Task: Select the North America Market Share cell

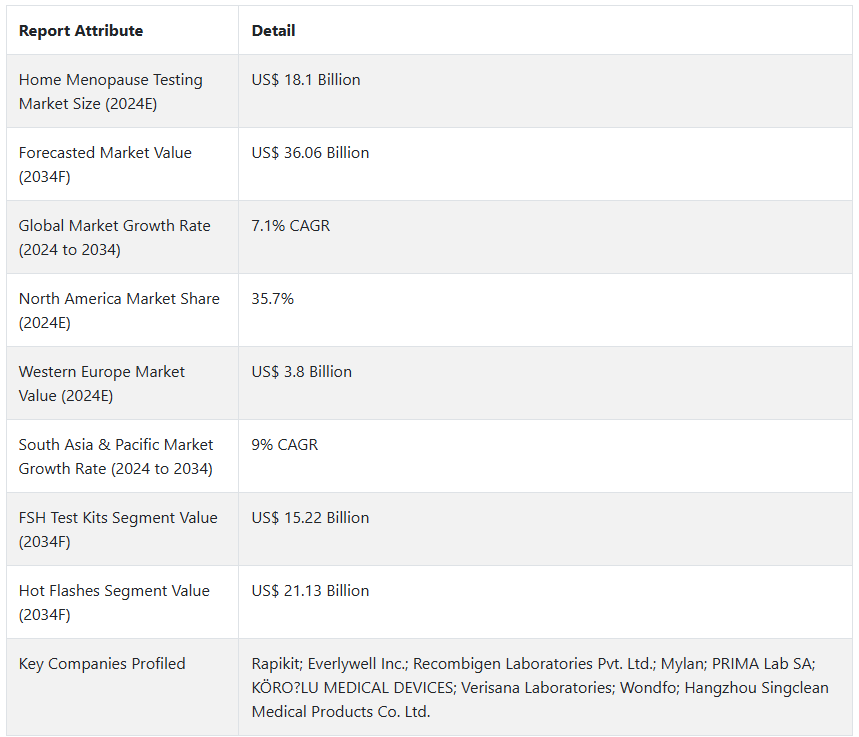Action: click(119, 310)
